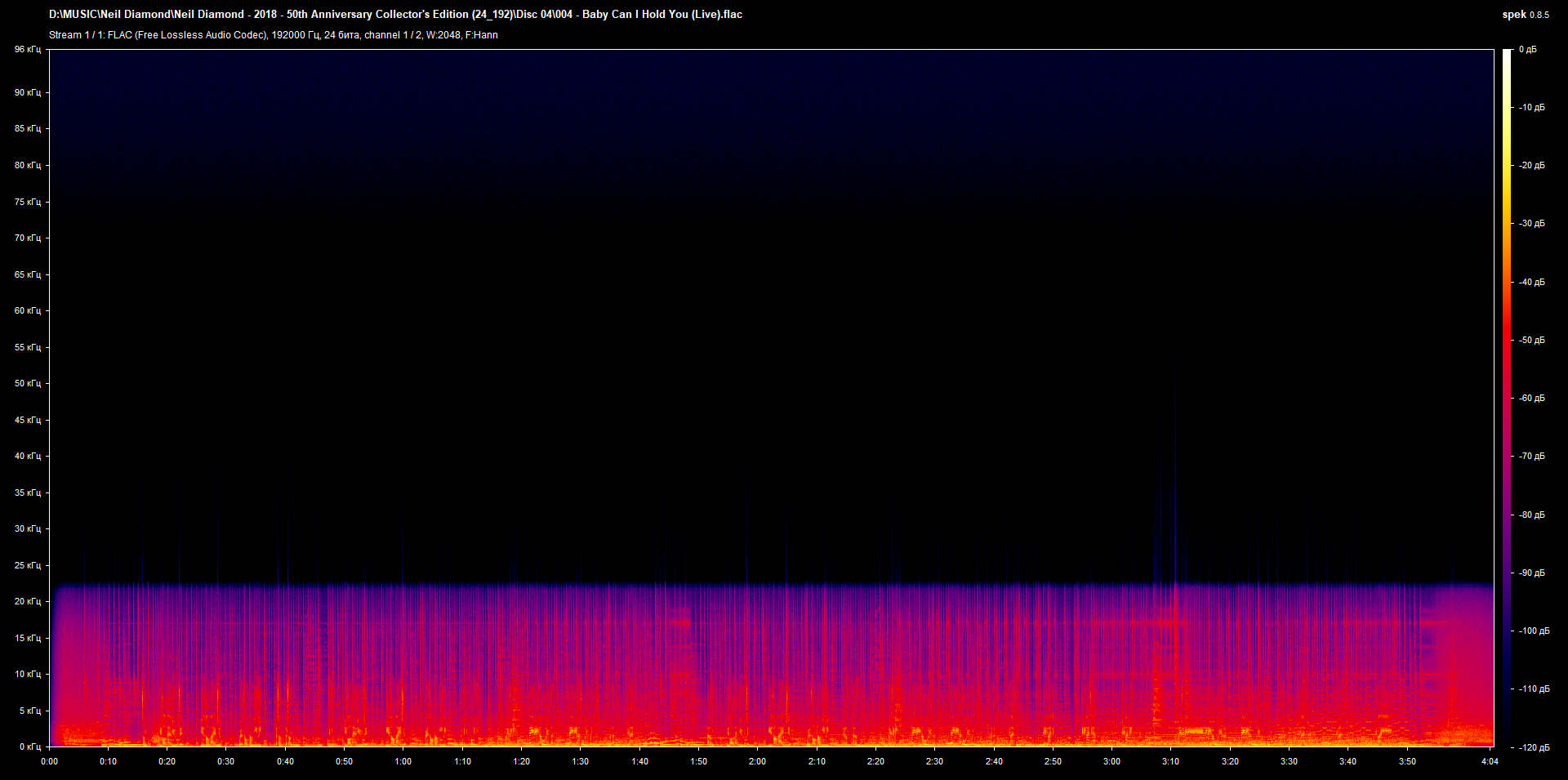
Task: Click the 0 дБ scale label
Action: tap(1528, 50)
